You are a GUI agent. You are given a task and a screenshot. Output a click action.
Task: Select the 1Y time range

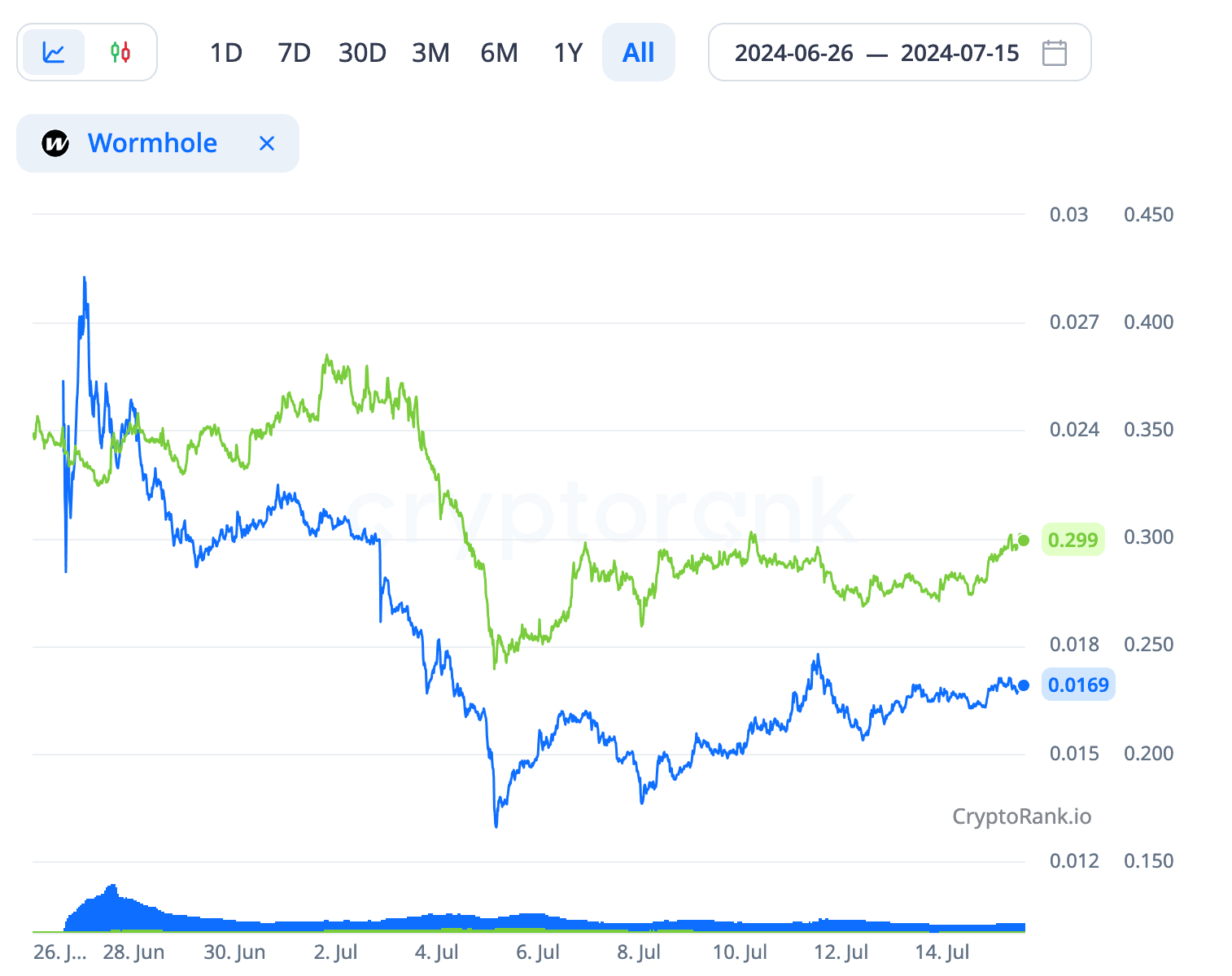(x=568, y=53)
